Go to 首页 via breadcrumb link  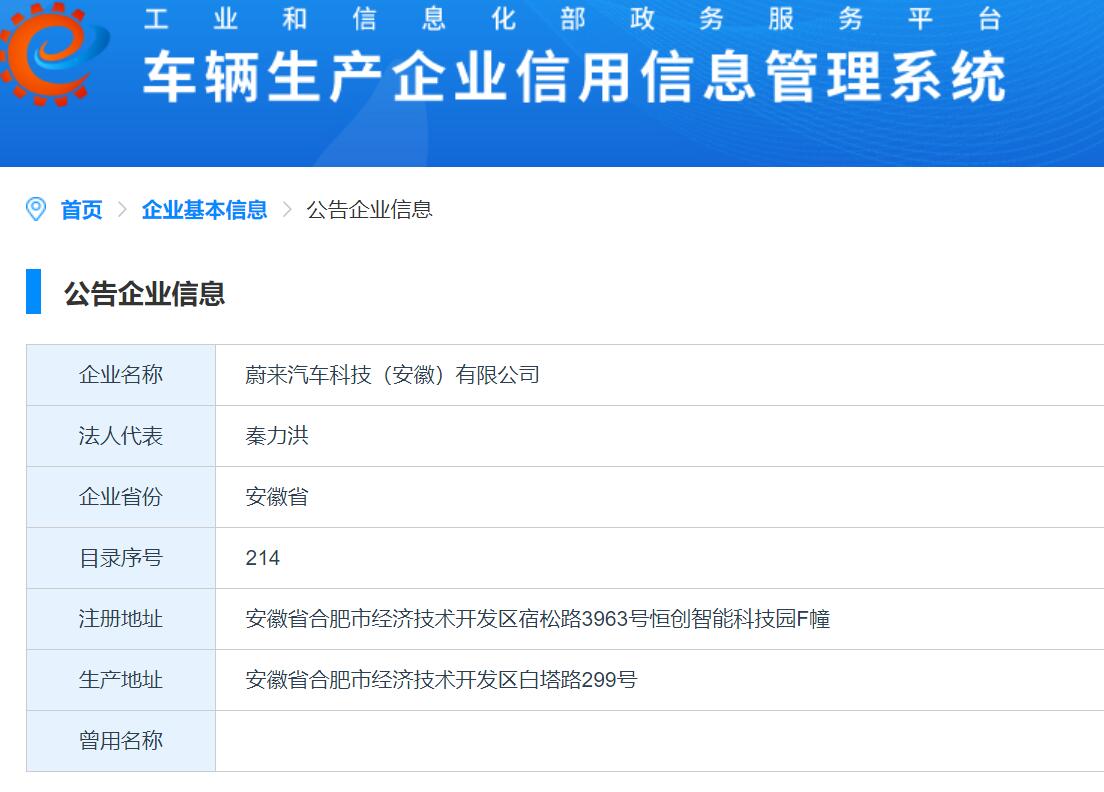click(x=81, y=210)
